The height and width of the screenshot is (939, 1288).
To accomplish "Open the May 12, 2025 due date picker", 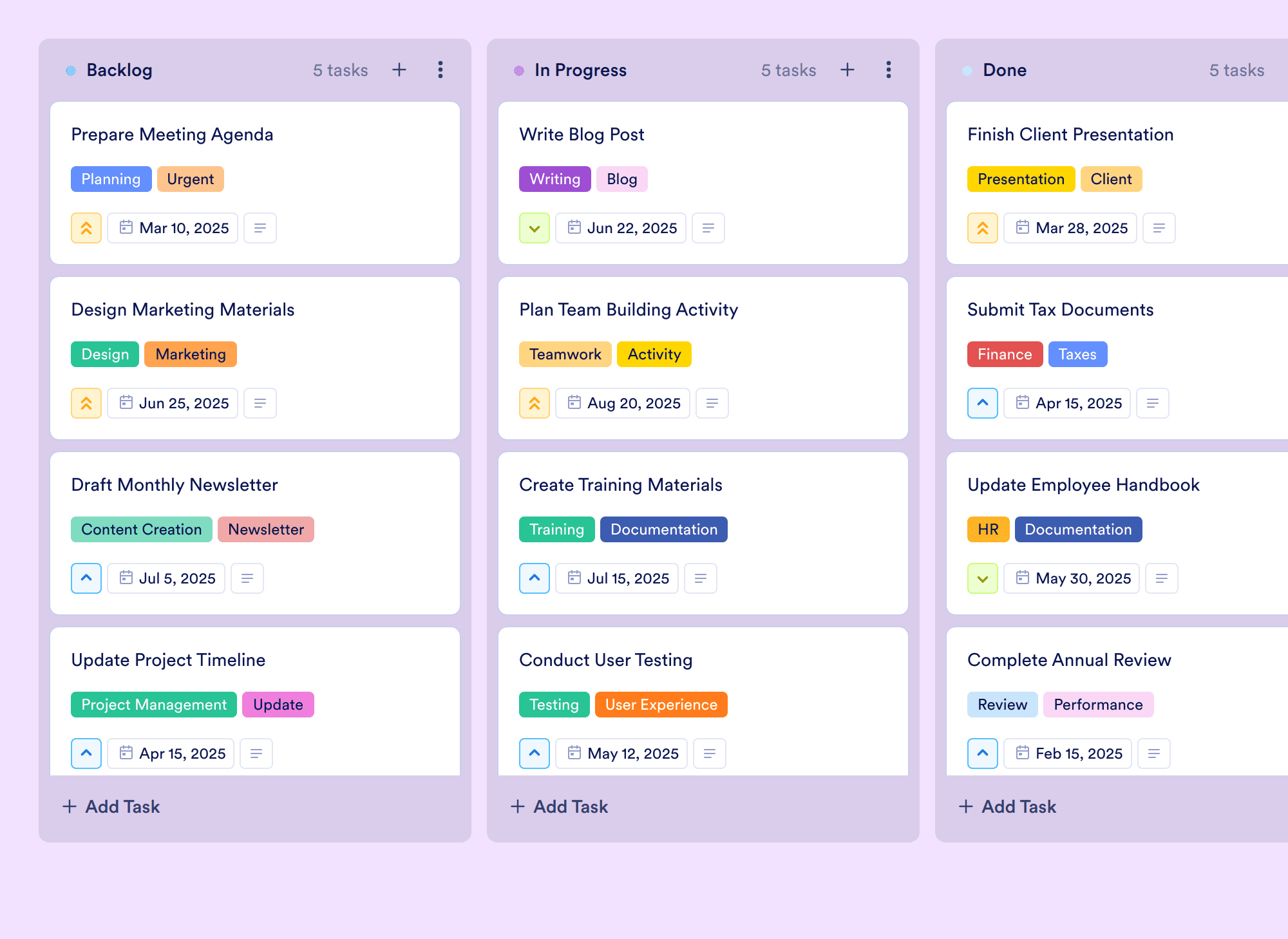I will point(621,754).
